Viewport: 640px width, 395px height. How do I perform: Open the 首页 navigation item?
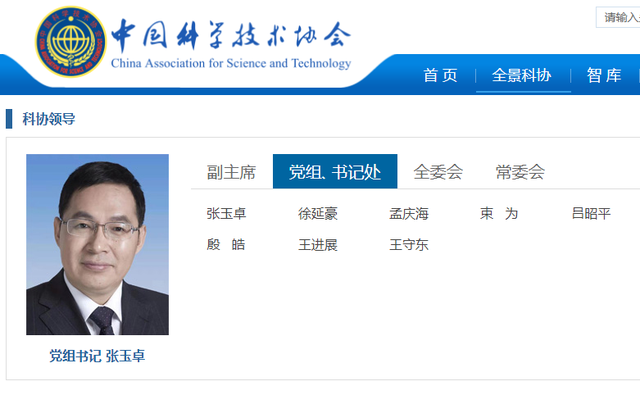440,75
